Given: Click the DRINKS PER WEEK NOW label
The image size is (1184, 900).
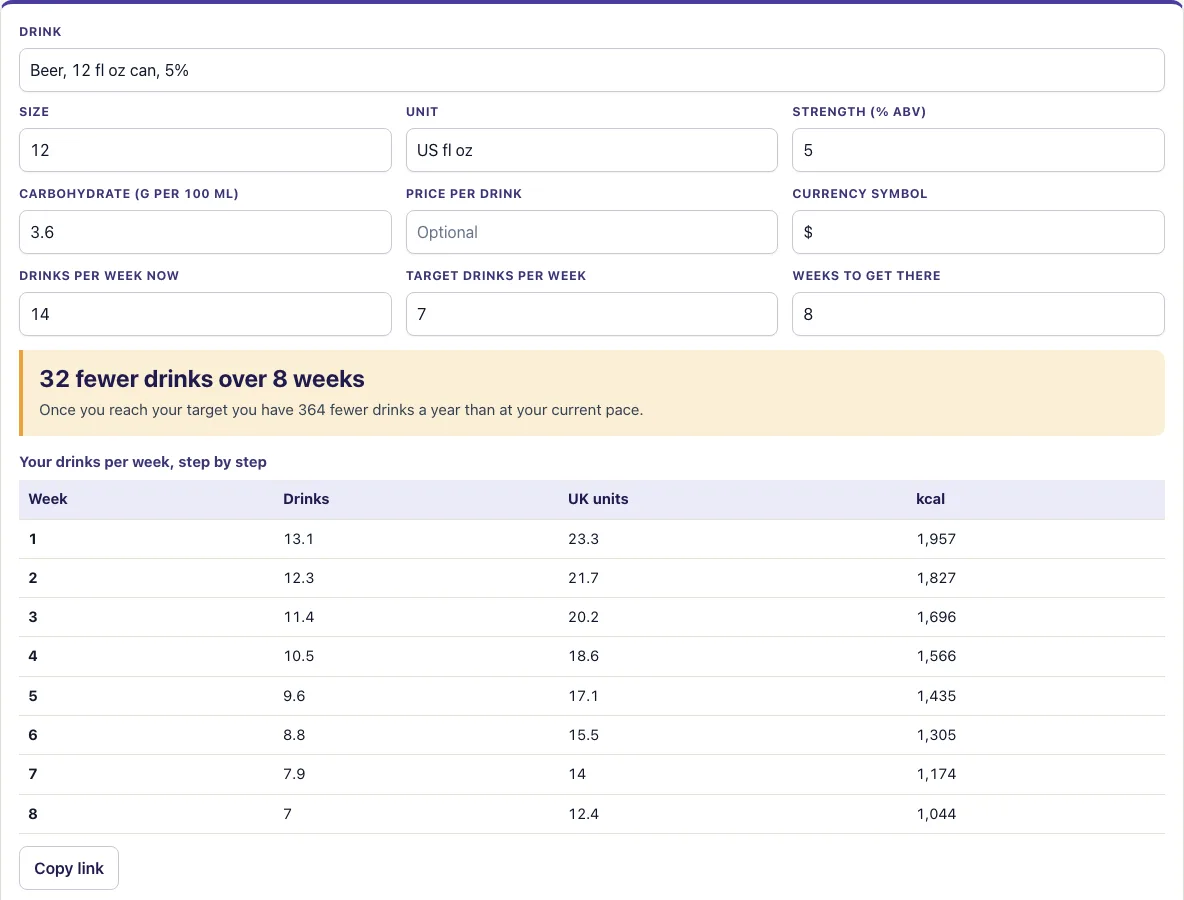Looking at the screenshot, I should tap(99, 276).
